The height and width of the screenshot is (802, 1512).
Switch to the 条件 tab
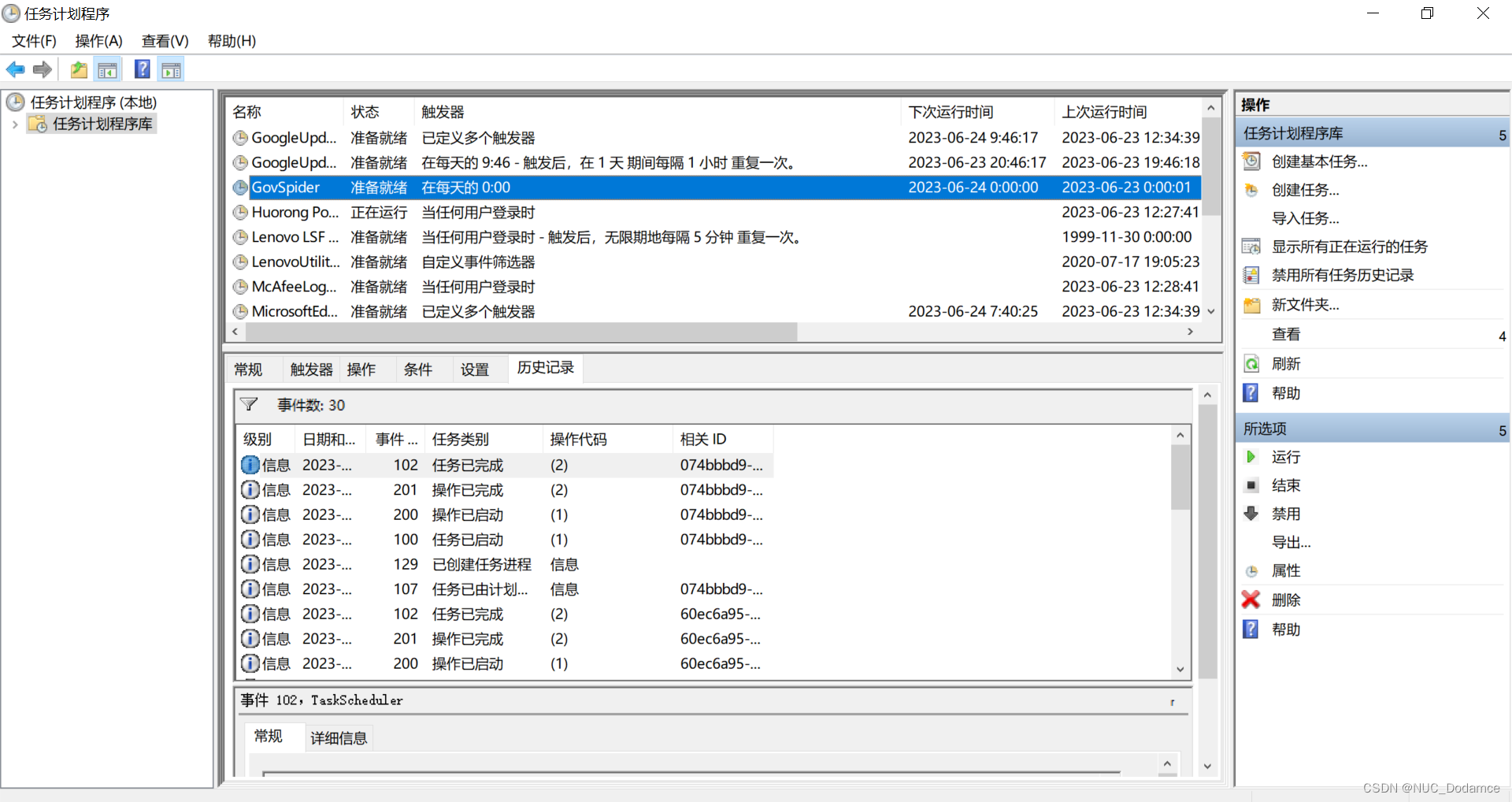[418, 369]
